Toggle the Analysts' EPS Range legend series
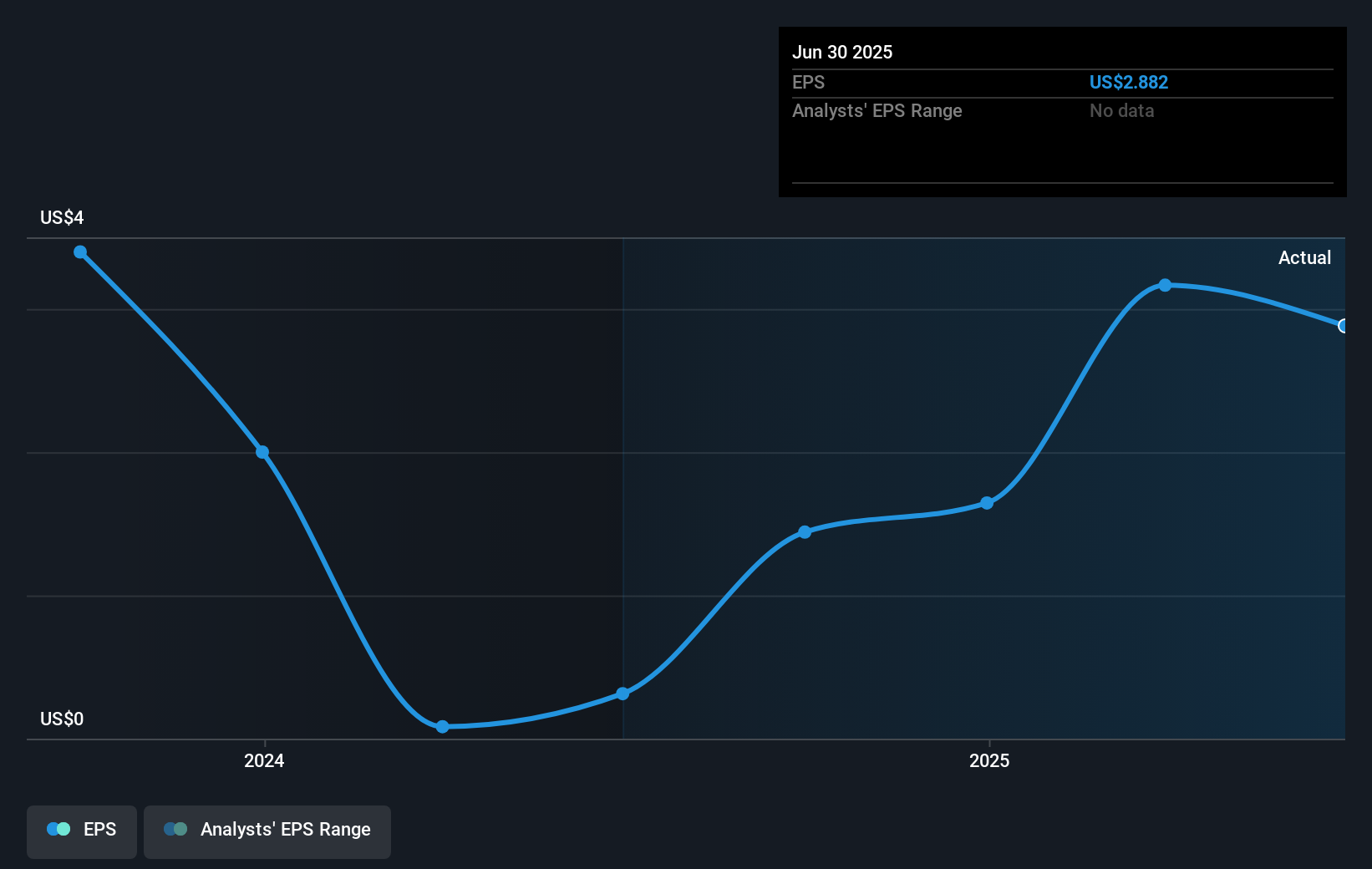This screenshot has width=1372, height=869. 267,831
